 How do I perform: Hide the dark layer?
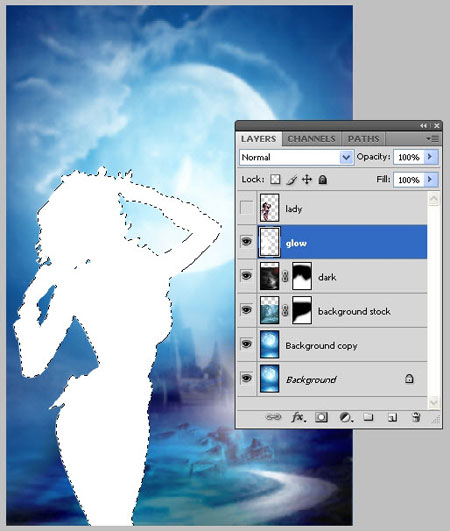246,276
